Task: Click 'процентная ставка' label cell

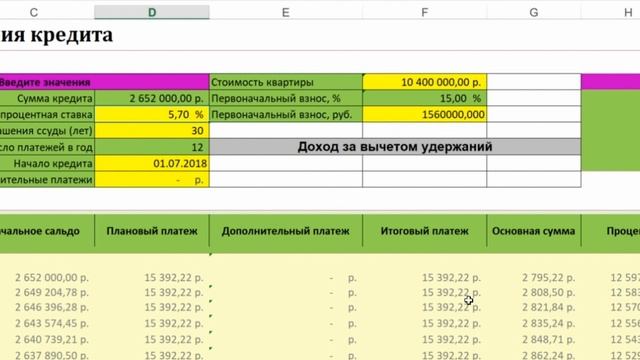Action: click(x=47, y=114)
